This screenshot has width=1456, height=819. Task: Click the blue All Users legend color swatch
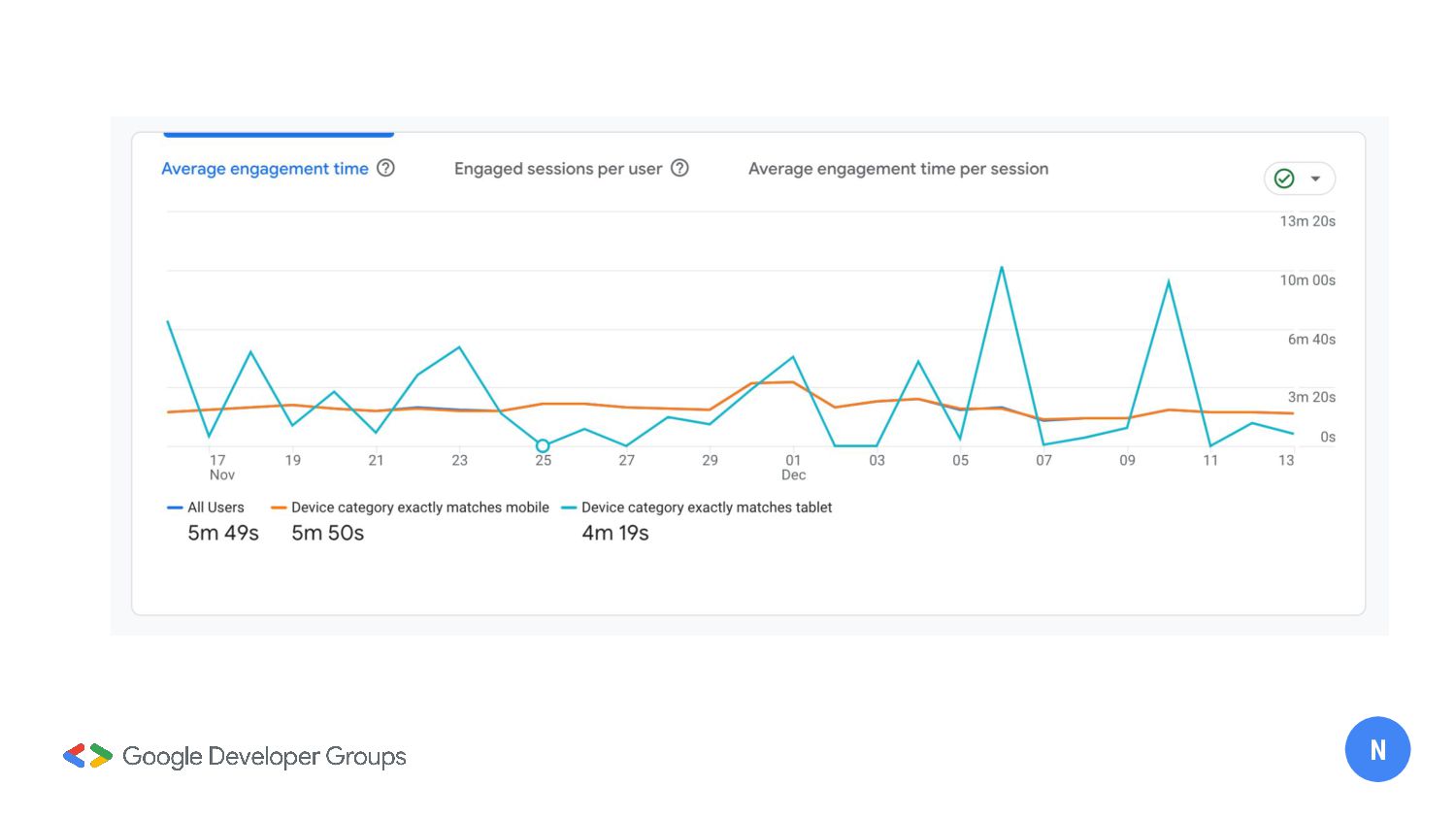175,508
